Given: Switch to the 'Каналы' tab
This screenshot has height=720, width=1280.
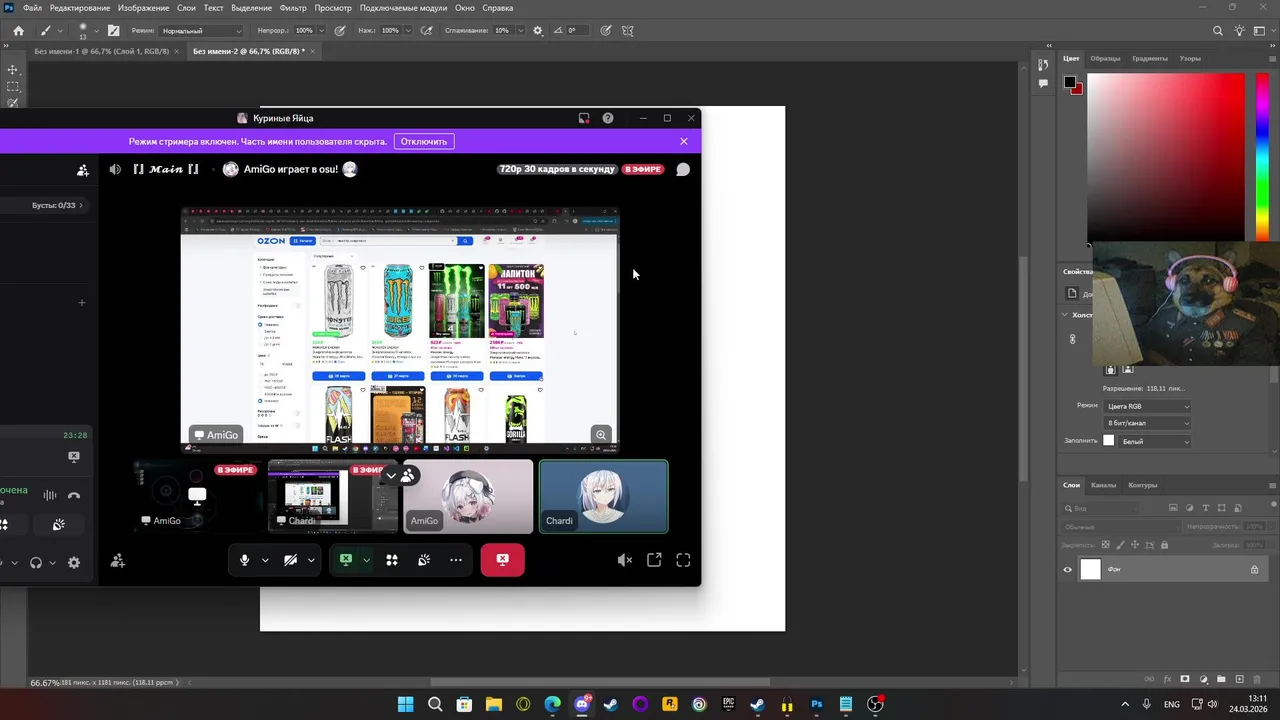Looking at the screenshot, I should click(1103, 485).
